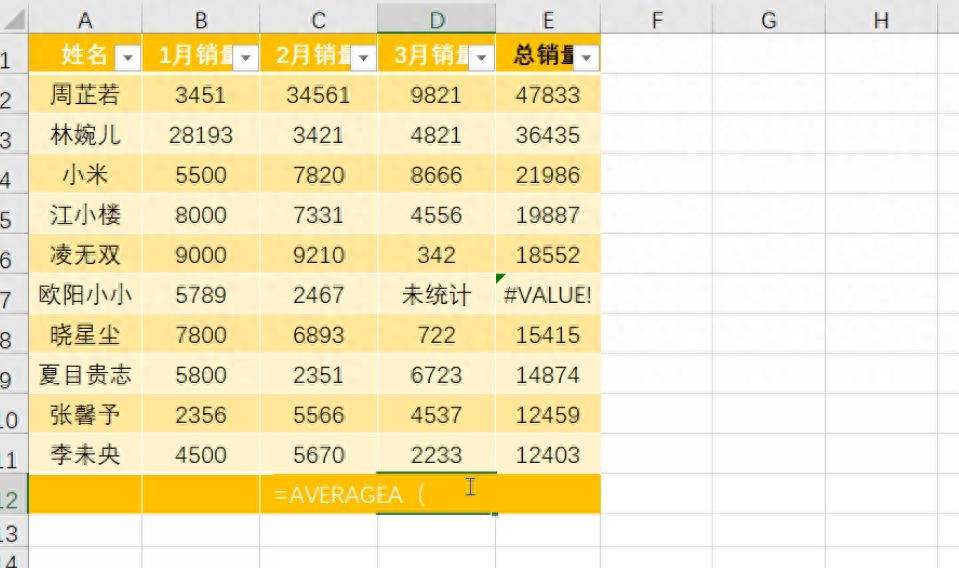959x568 pixels.
Task: Click the total cell 21986
Action: pyautogui.click(x=548, y=175)
